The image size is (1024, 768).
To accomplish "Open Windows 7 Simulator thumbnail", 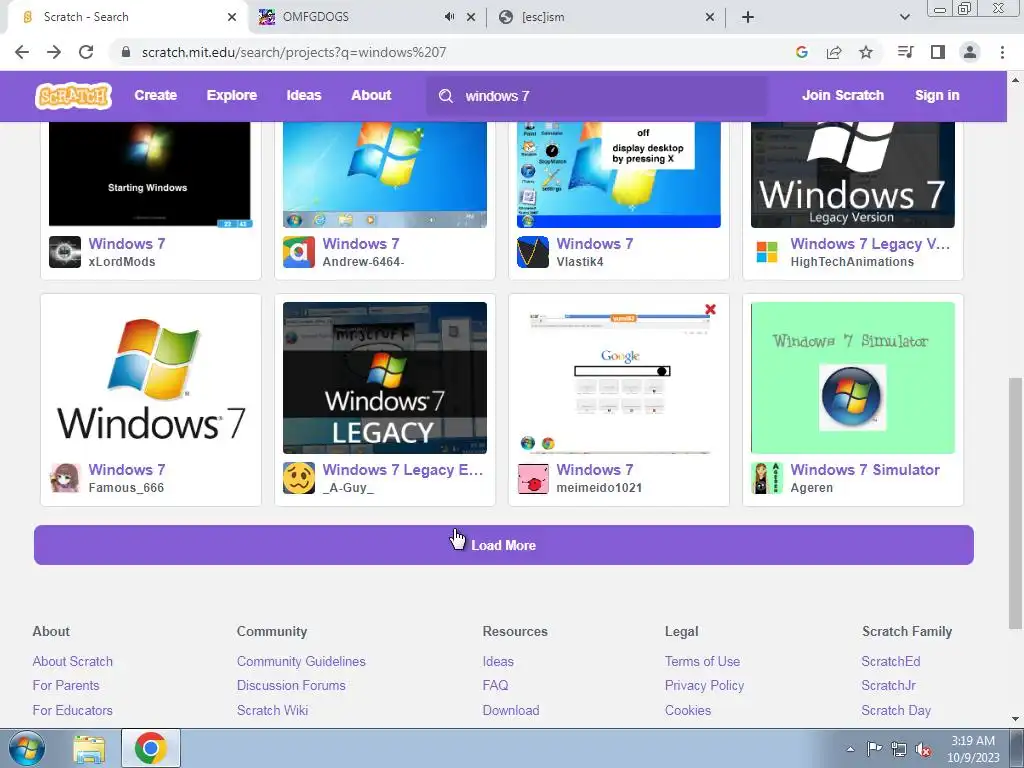I will pos(853,377).
